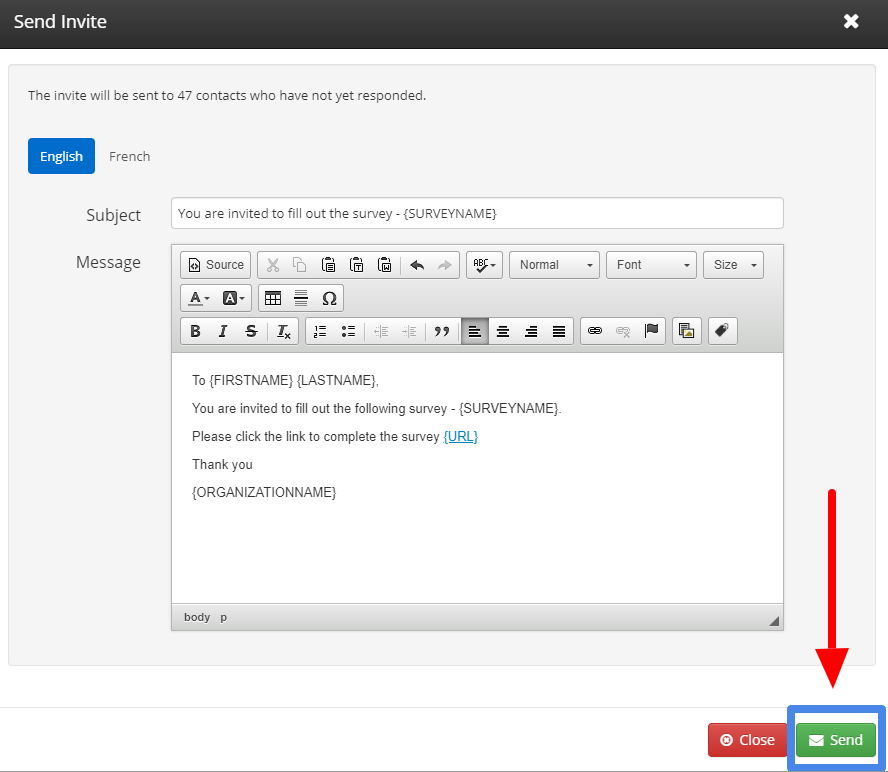Close the Send Invite dialog with the X

[851, 22]
